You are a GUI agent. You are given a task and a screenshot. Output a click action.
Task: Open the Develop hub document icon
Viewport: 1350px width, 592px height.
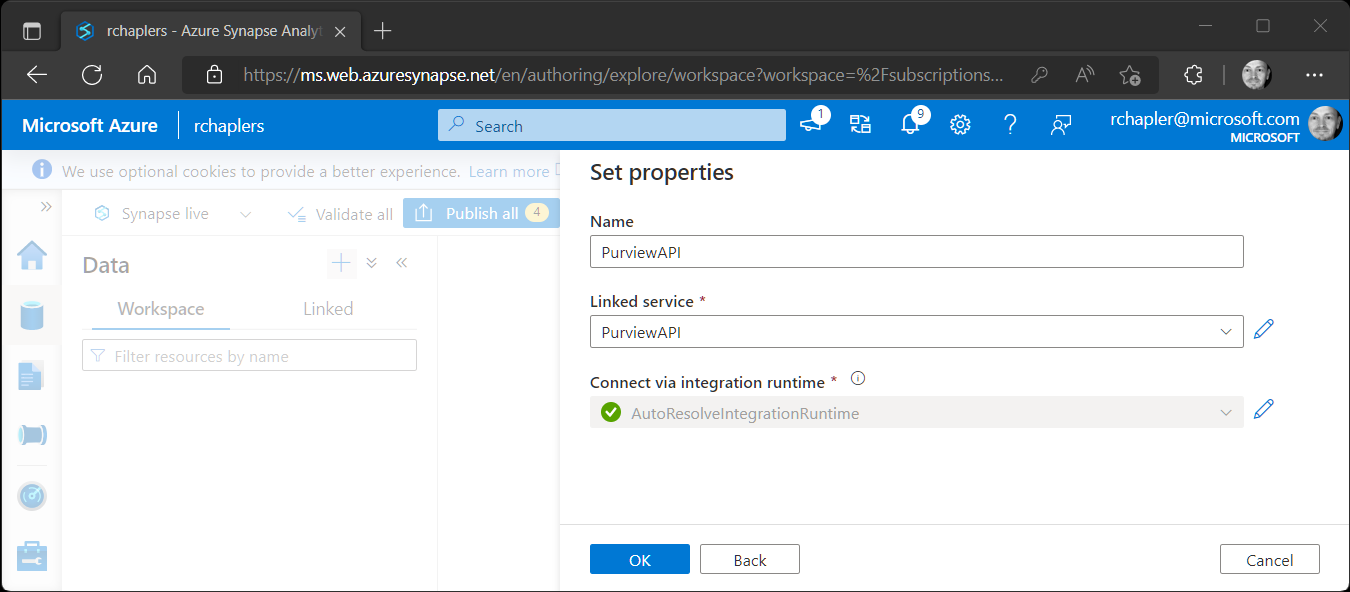point(32,376)
